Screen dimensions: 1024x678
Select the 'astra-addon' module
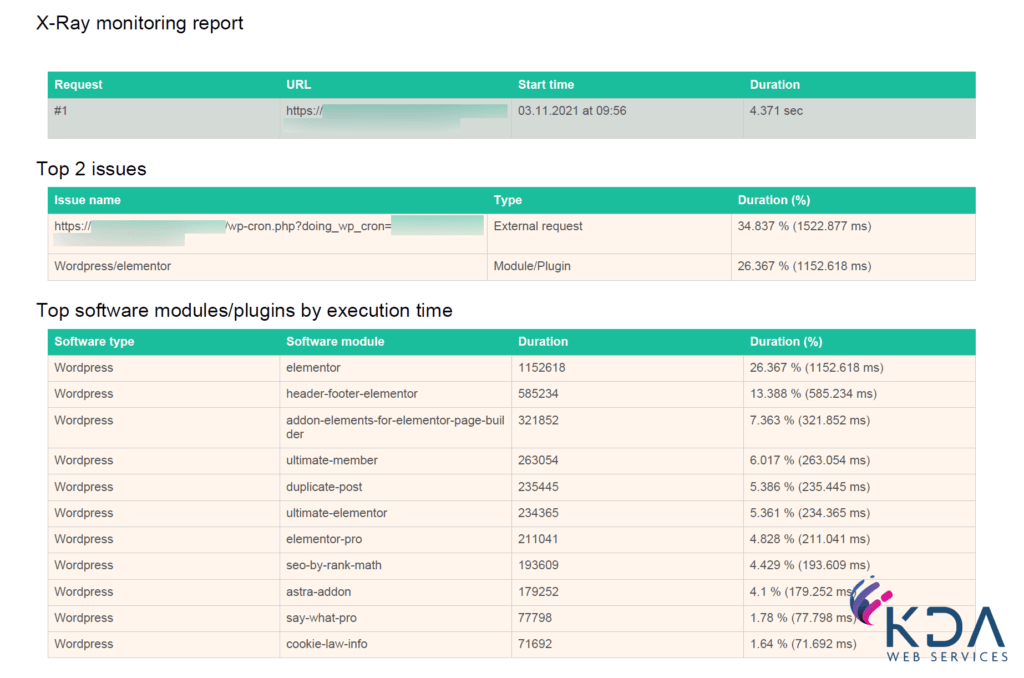[x=318, y=592]
